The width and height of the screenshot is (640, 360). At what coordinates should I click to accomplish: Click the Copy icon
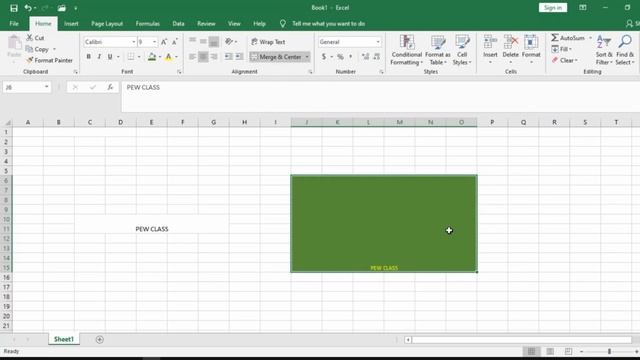[x=29, y=49]
